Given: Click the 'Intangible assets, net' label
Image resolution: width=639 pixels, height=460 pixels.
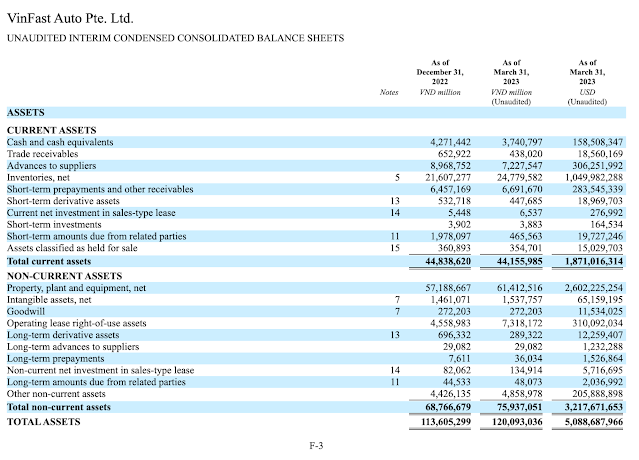Looking at the screenshot, I should pyautogui.click(x=49, y=300).
